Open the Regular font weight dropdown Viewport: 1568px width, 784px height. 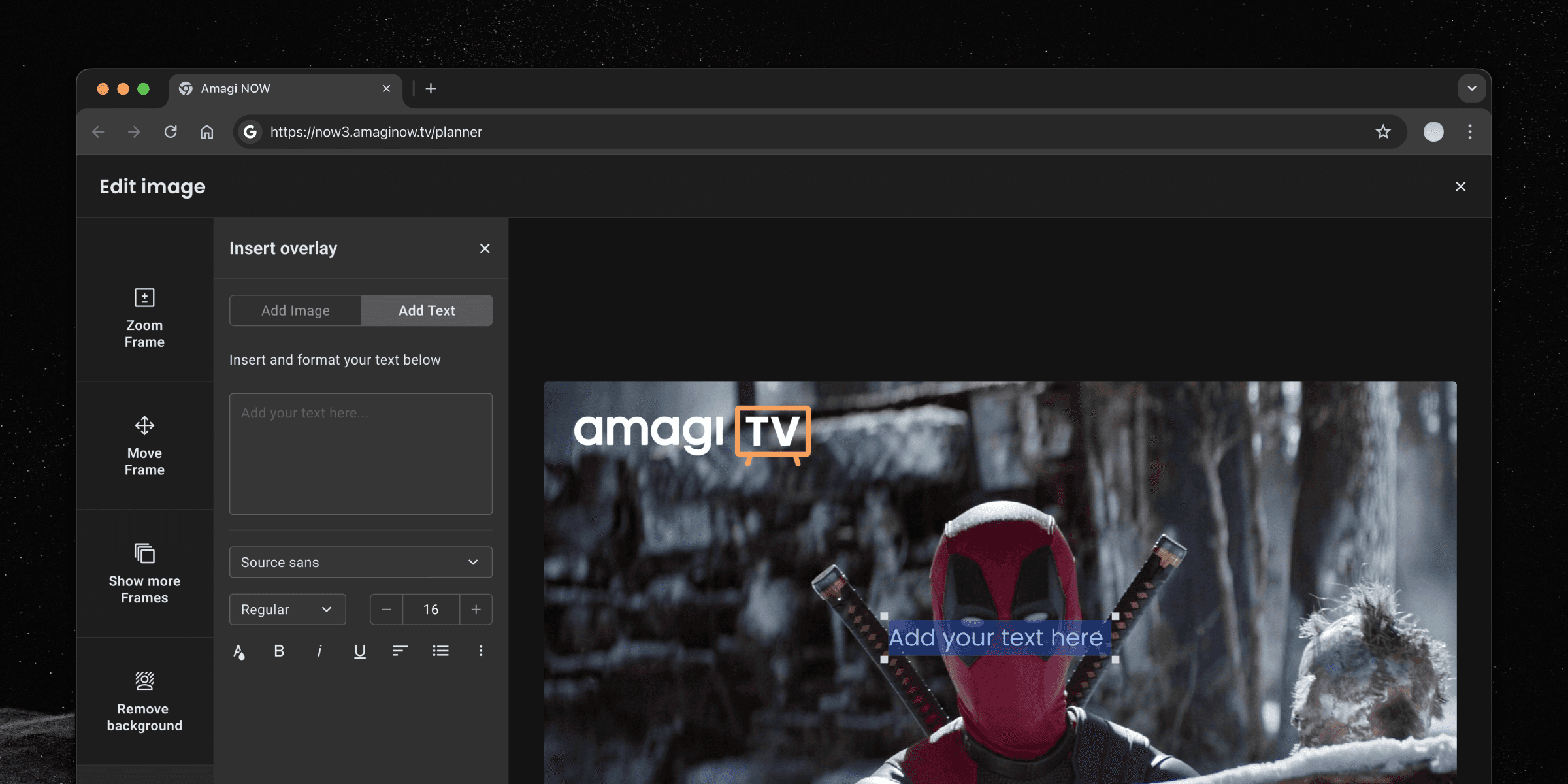(x=287, y=609)
